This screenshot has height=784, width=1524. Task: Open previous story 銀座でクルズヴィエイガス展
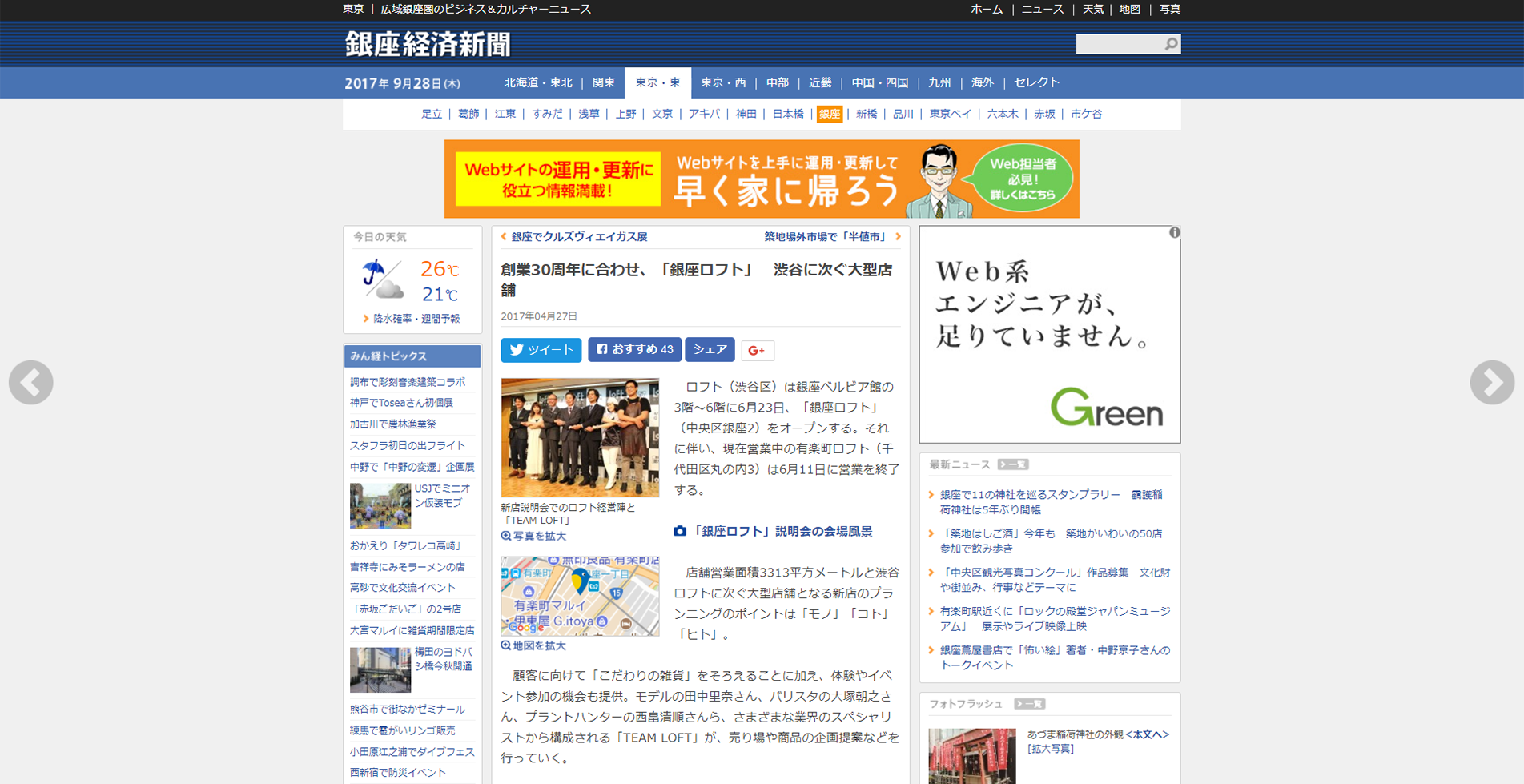point(578,237)
